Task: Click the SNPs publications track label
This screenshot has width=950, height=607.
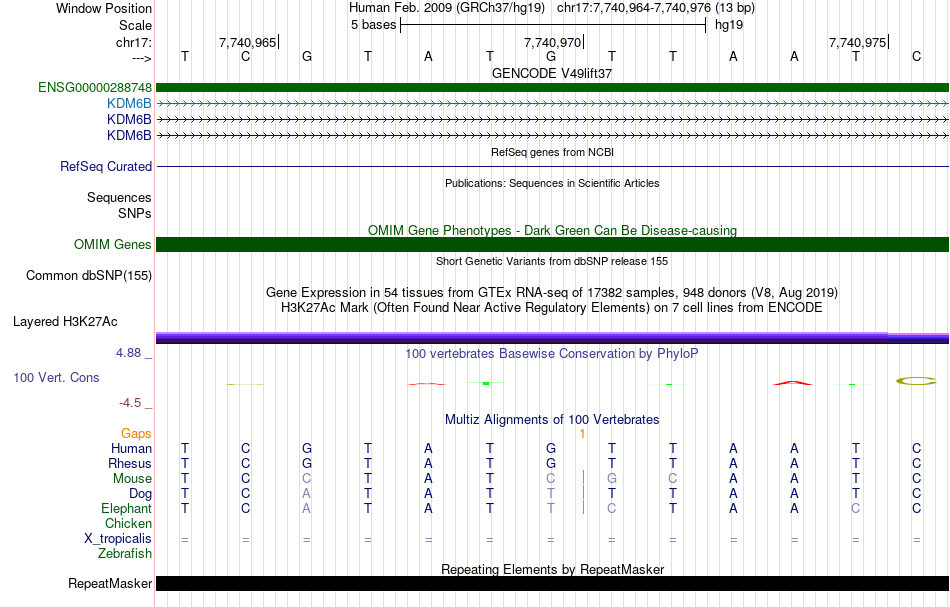Action: [135, 213]
